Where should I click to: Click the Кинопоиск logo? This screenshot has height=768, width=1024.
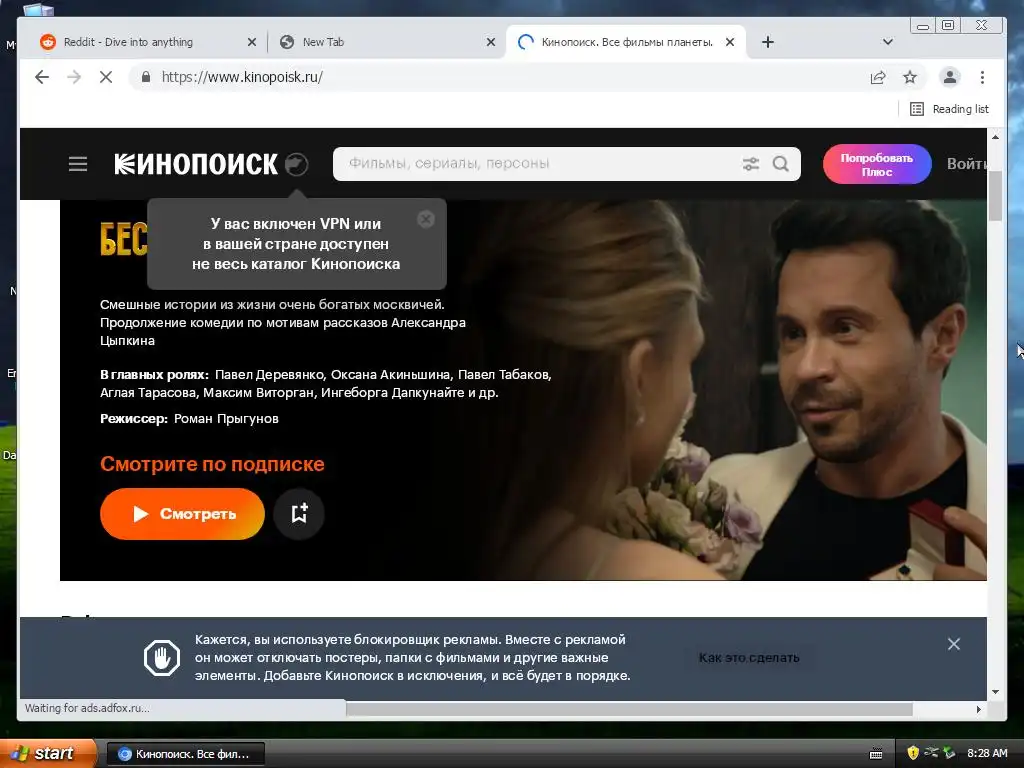pyautogui.click(x=196, y=164)
